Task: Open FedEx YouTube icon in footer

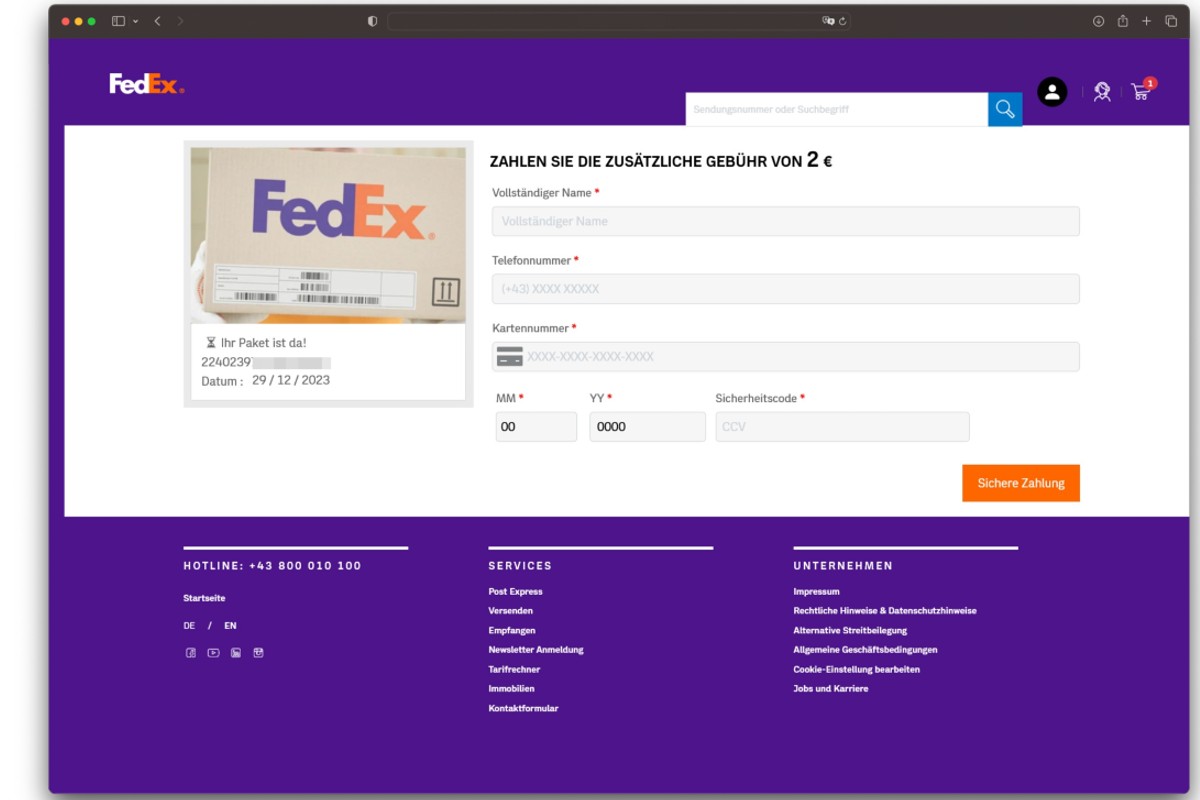Action: point(213,653)
